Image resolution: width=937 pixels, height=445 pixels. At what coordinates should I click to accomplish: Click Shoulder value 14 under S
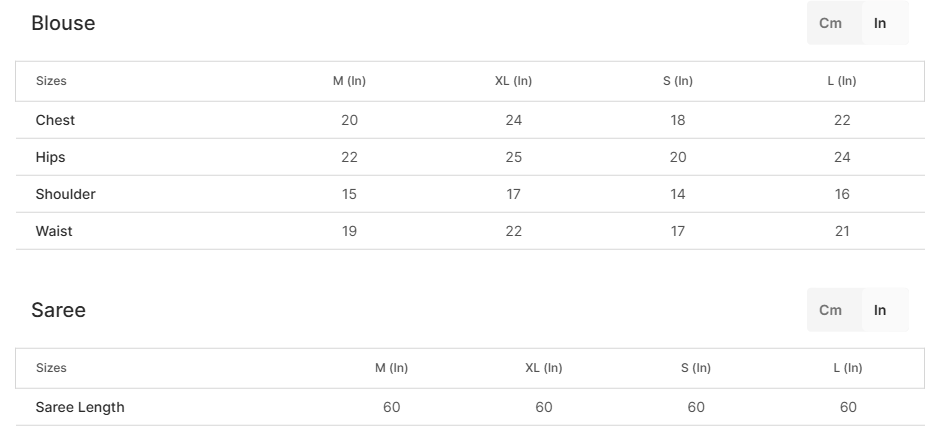(678, 194)
